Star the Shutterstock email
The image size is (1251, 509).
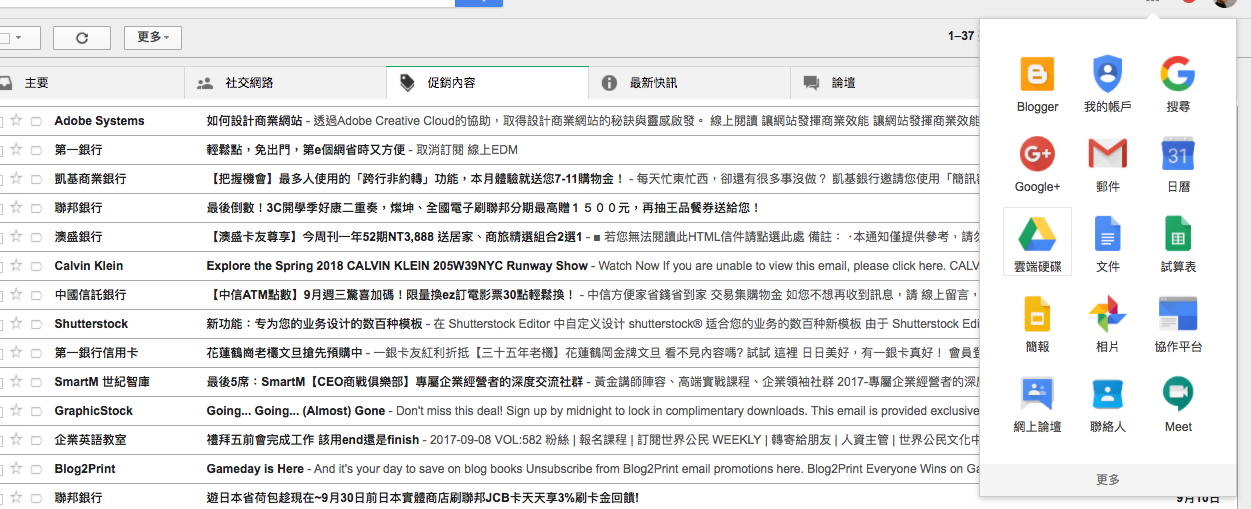click(x=16, y=324)
